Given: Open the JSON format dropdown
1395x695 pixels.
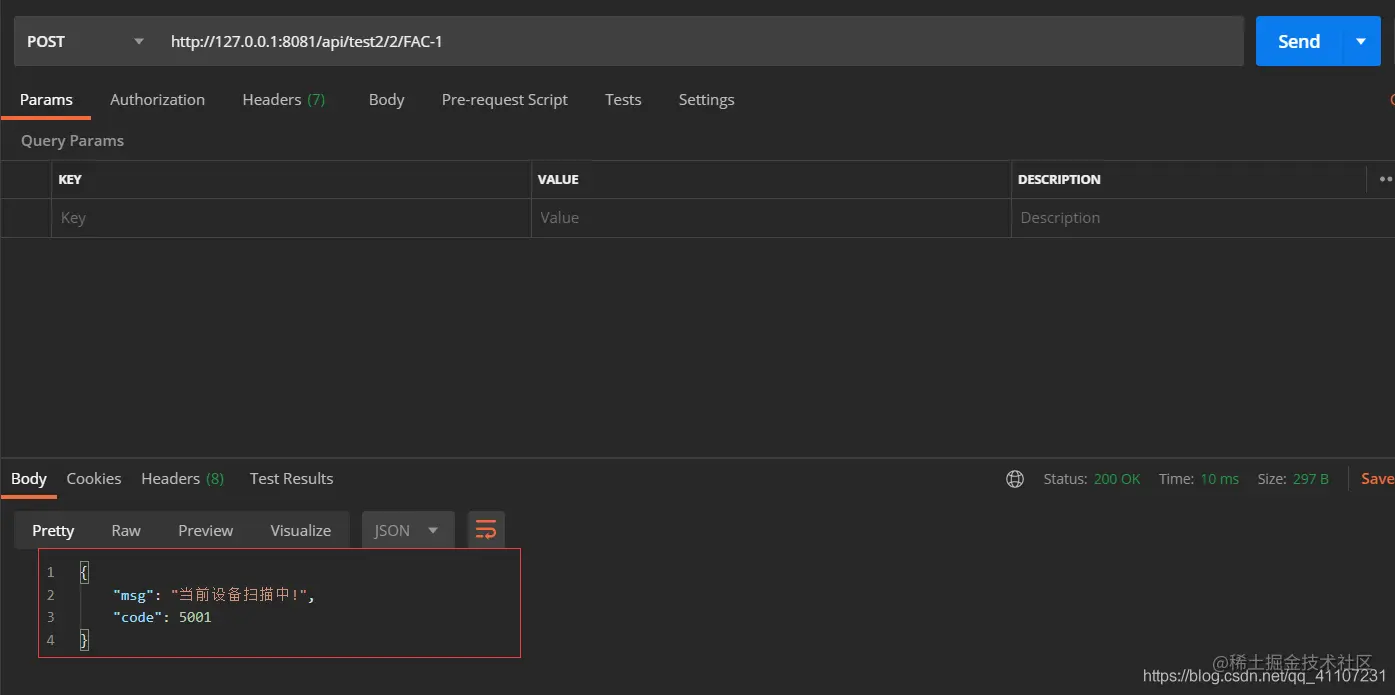Looking at the screenshot, I should [x=408, y=530].
